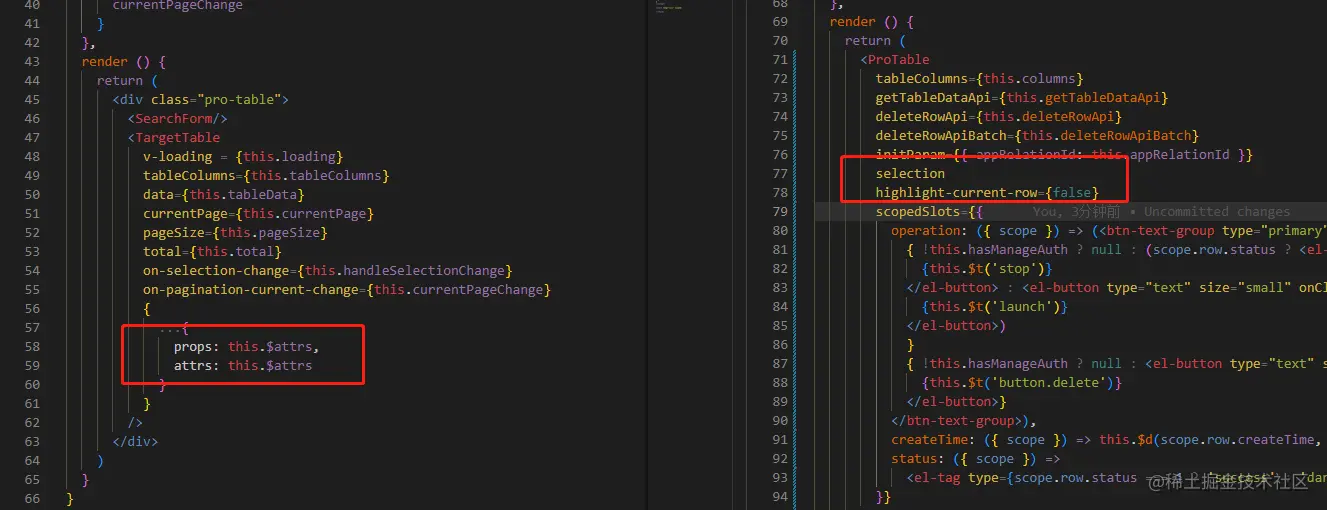Click 'tableColumns={this.tableColumns}' in left editor

point(266,175)
